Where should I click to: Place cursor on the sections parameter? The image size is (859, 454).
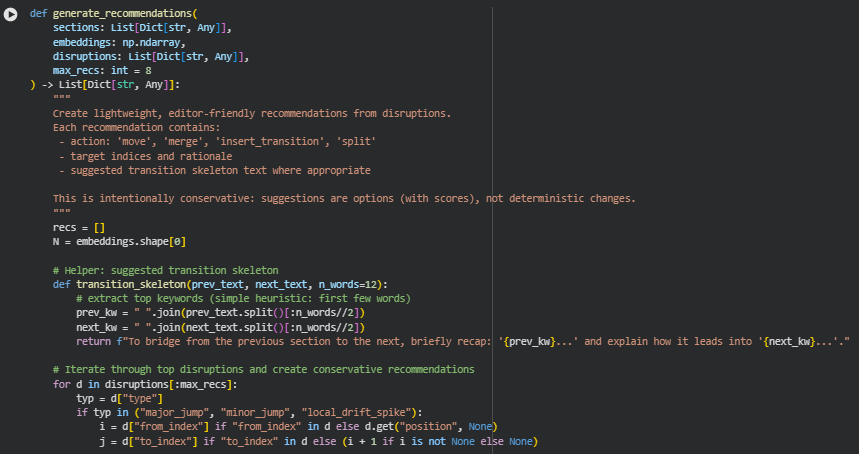[x=76, y=30]
